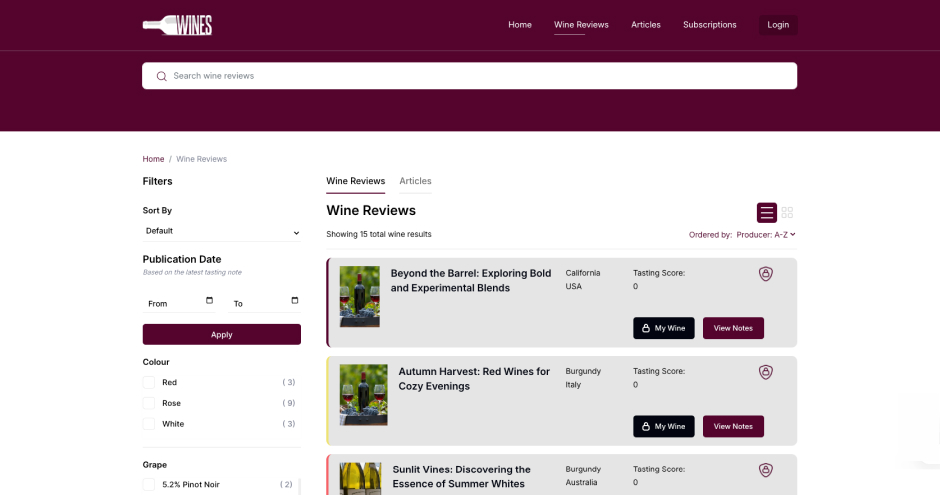Click My Wine on Beyond the Barrel
This screenshot has height=495, width=940.
(664, 328)
